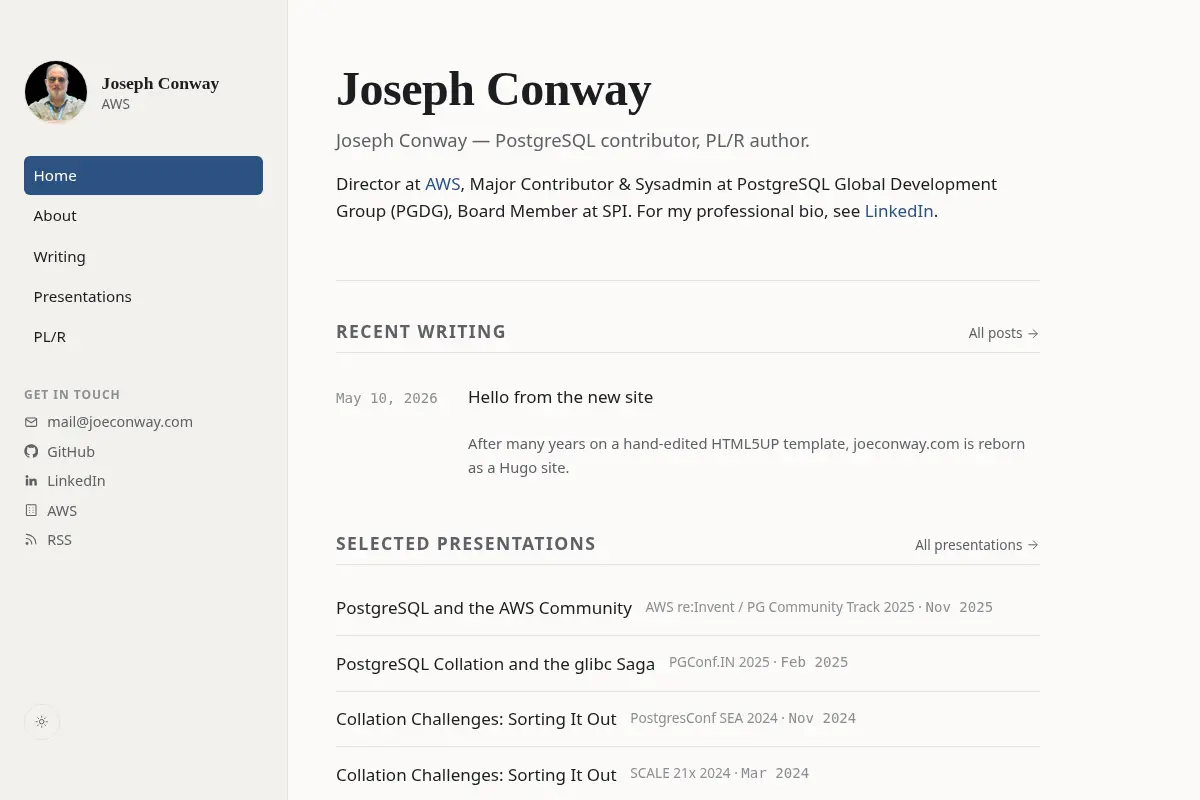Select the Home navigation item

pyautogui.click(x=143, y=175)
